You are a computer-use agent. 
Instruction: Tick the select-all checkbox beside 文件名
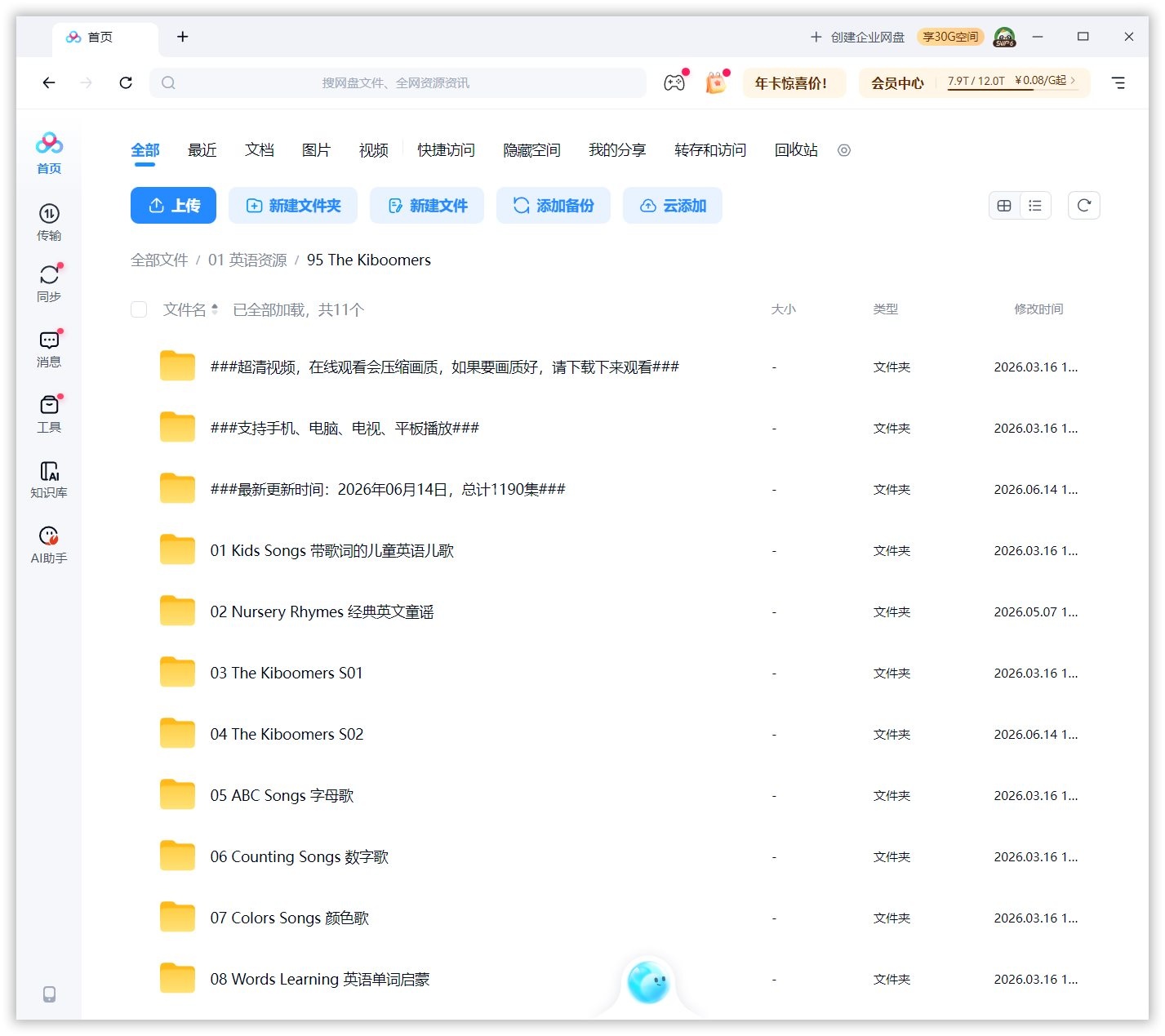pyautogui.click(x=139, y=309)
